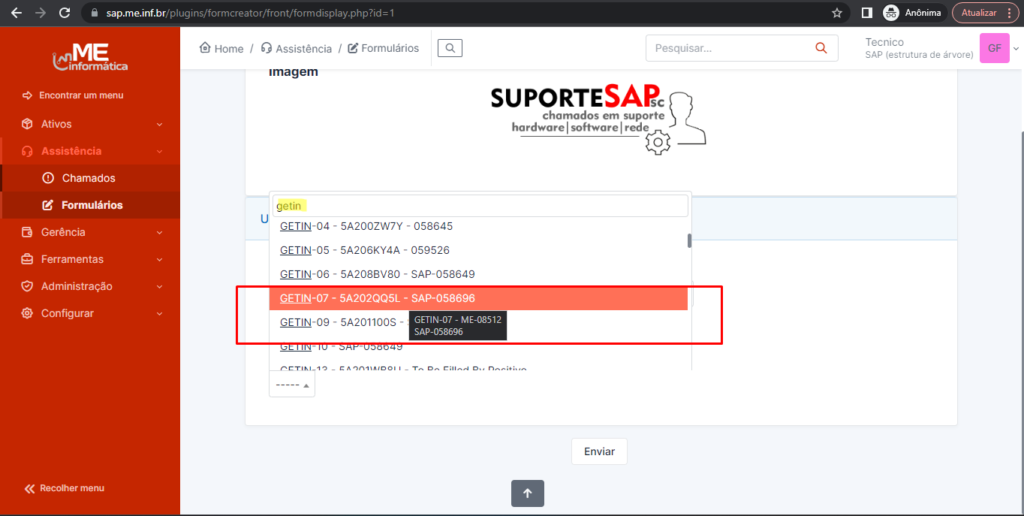
Task: Click Tecnico SAP profile entity text
Action: point(919,48)
